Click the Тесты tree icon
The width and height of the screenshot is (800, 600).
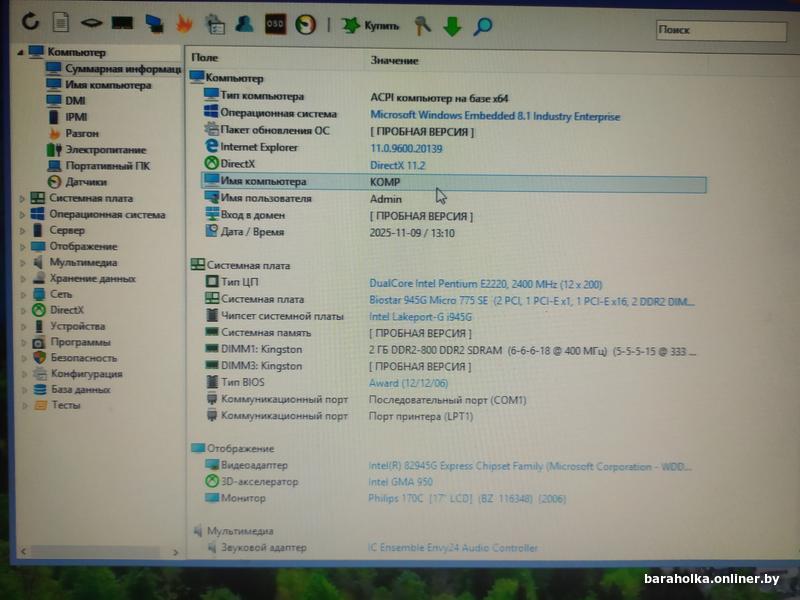pyautogui.click(x=40, y=405)
